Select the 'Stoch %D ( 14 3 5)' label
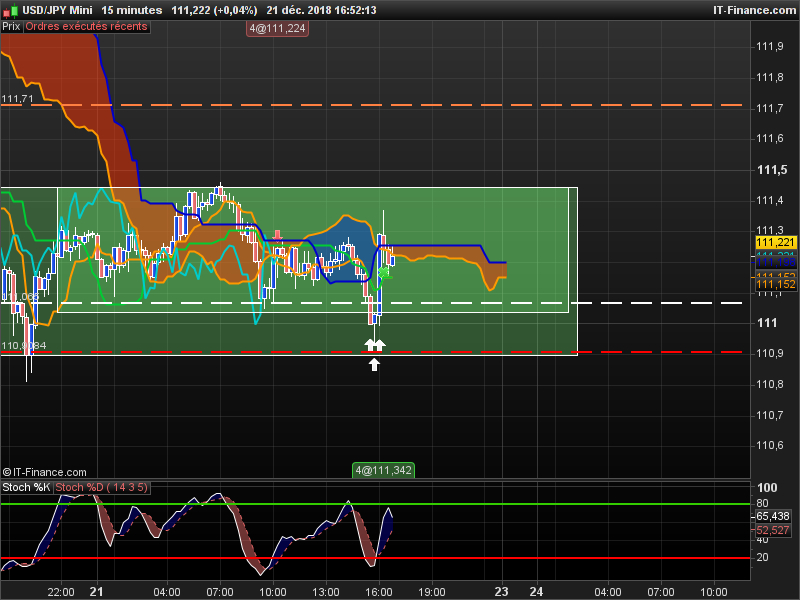Image resolution: width=800 pixels, height=600 pixels. [x=101, y=487]
